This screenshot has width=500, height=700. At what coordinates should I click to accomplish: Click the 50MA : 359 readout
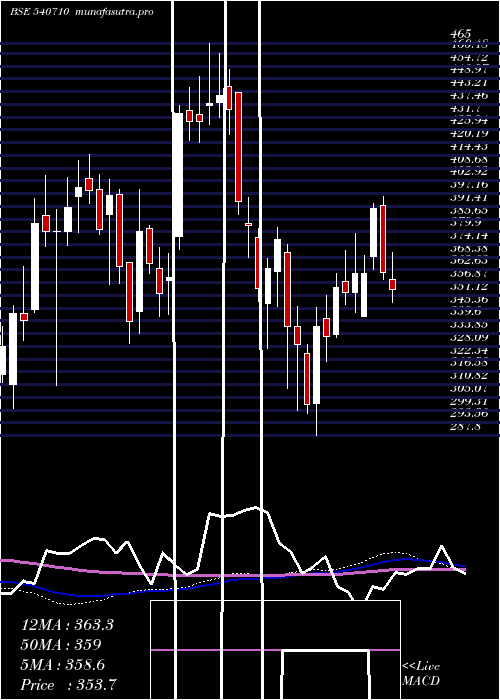61,645
